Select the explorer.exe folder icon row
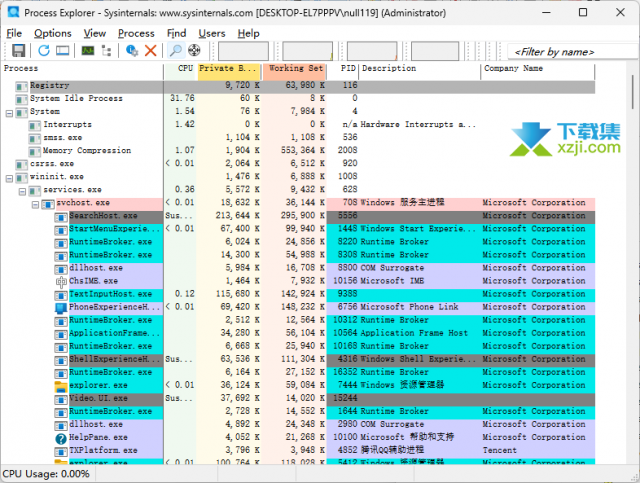The image size is (640, 483). (61, 385)
